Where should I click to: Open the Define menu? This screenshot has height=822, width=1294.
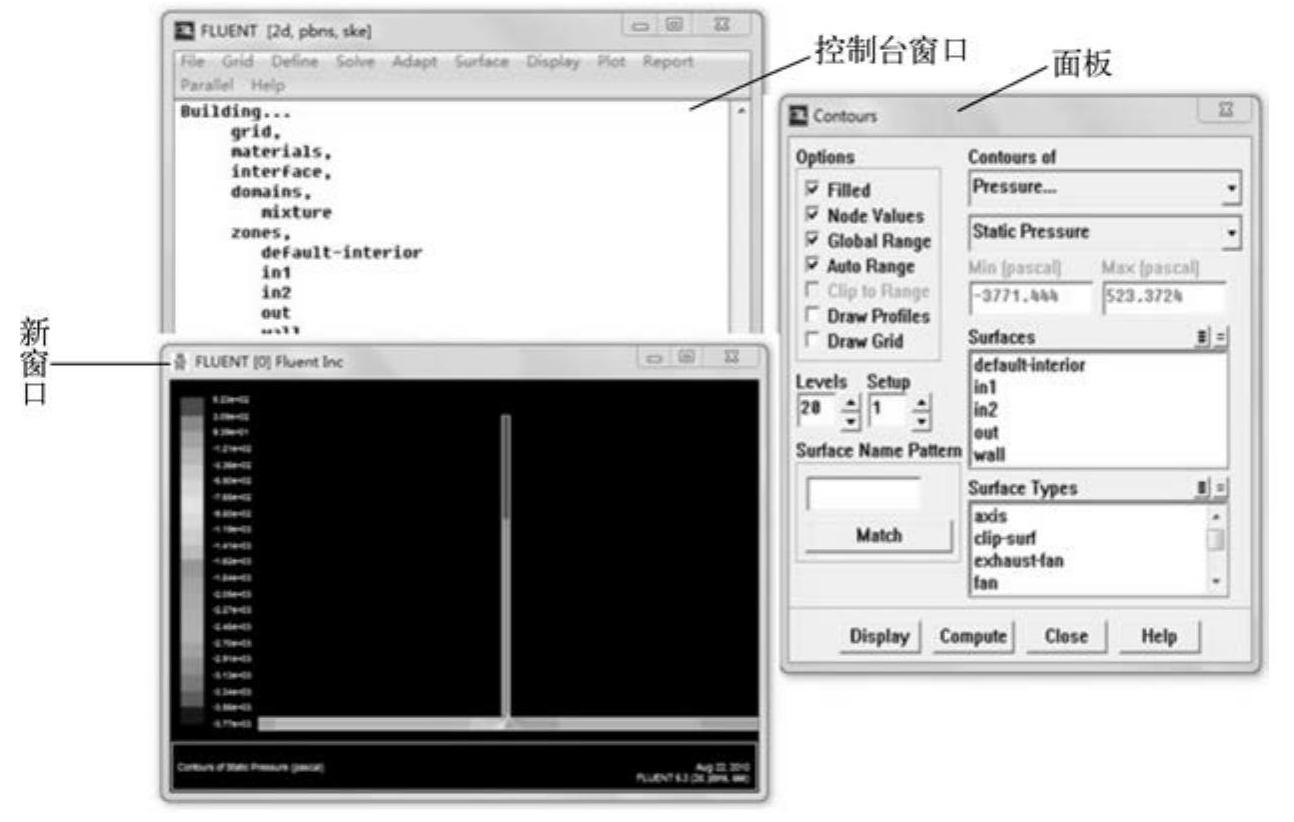(294, 62)
